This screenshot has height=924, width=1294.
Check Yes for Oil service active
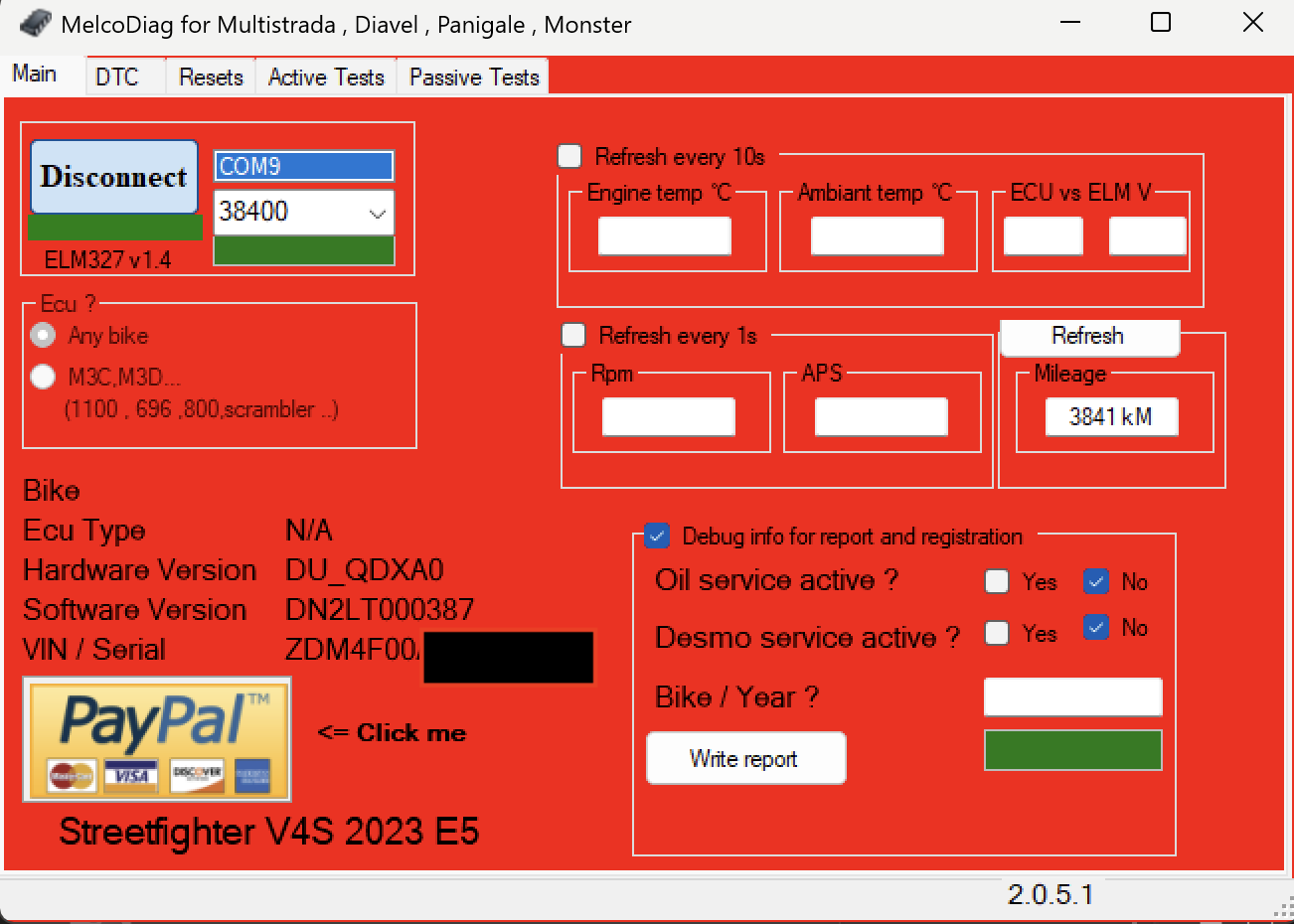pyautogui.click(x=997, y=581)
